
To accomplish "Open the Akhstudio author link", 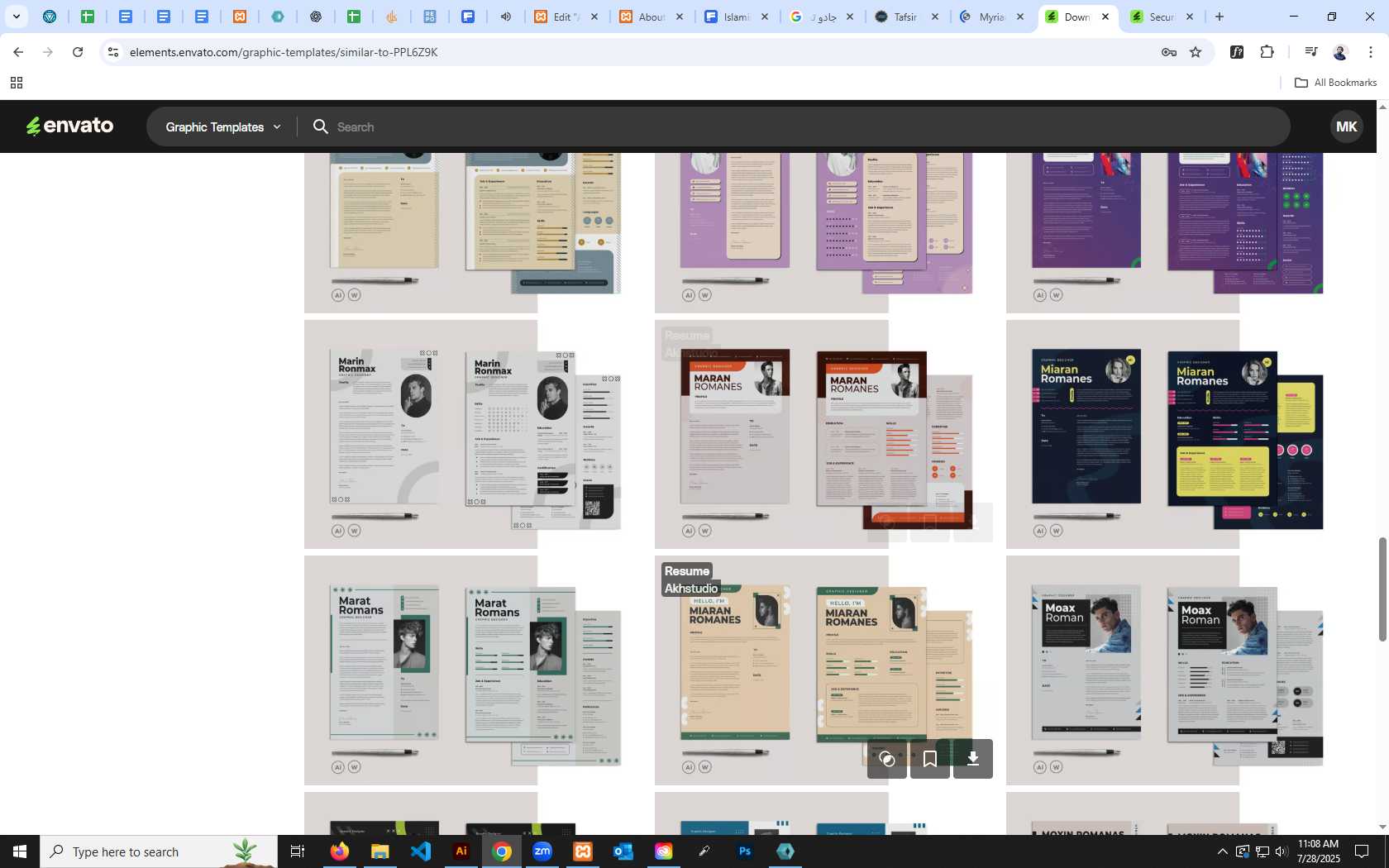I will [x=691, y=589].
